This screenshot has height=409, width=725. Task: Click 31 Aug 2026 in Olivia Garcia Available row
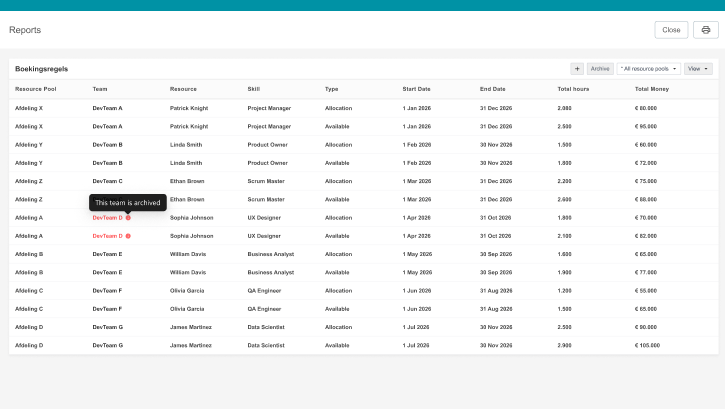coord(496,309)
